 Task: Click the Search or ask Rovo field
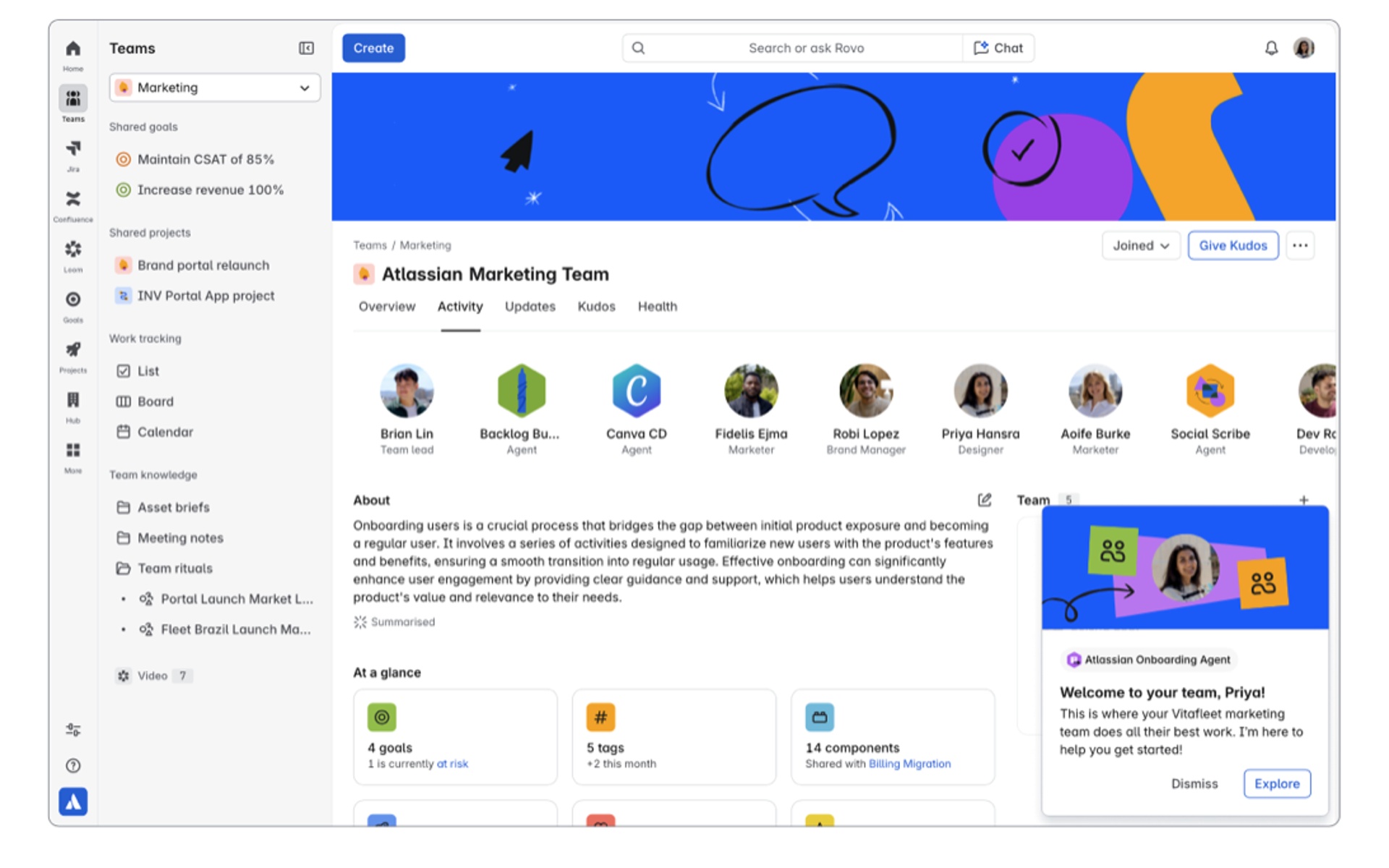(x=793, y=48)
